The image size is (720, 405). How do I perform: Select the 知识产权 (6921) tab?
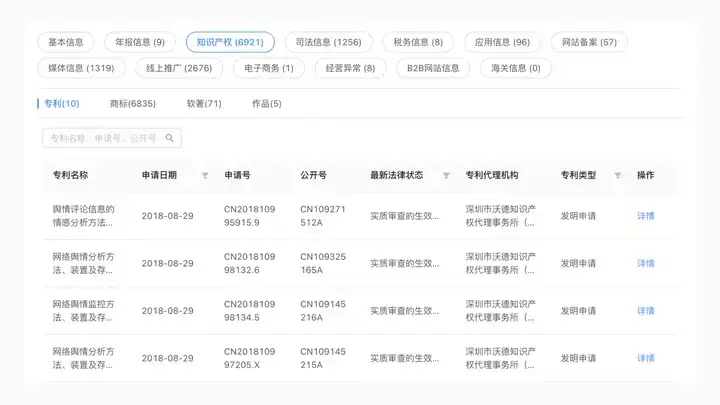pyautogui.click(x=230, y=42)
